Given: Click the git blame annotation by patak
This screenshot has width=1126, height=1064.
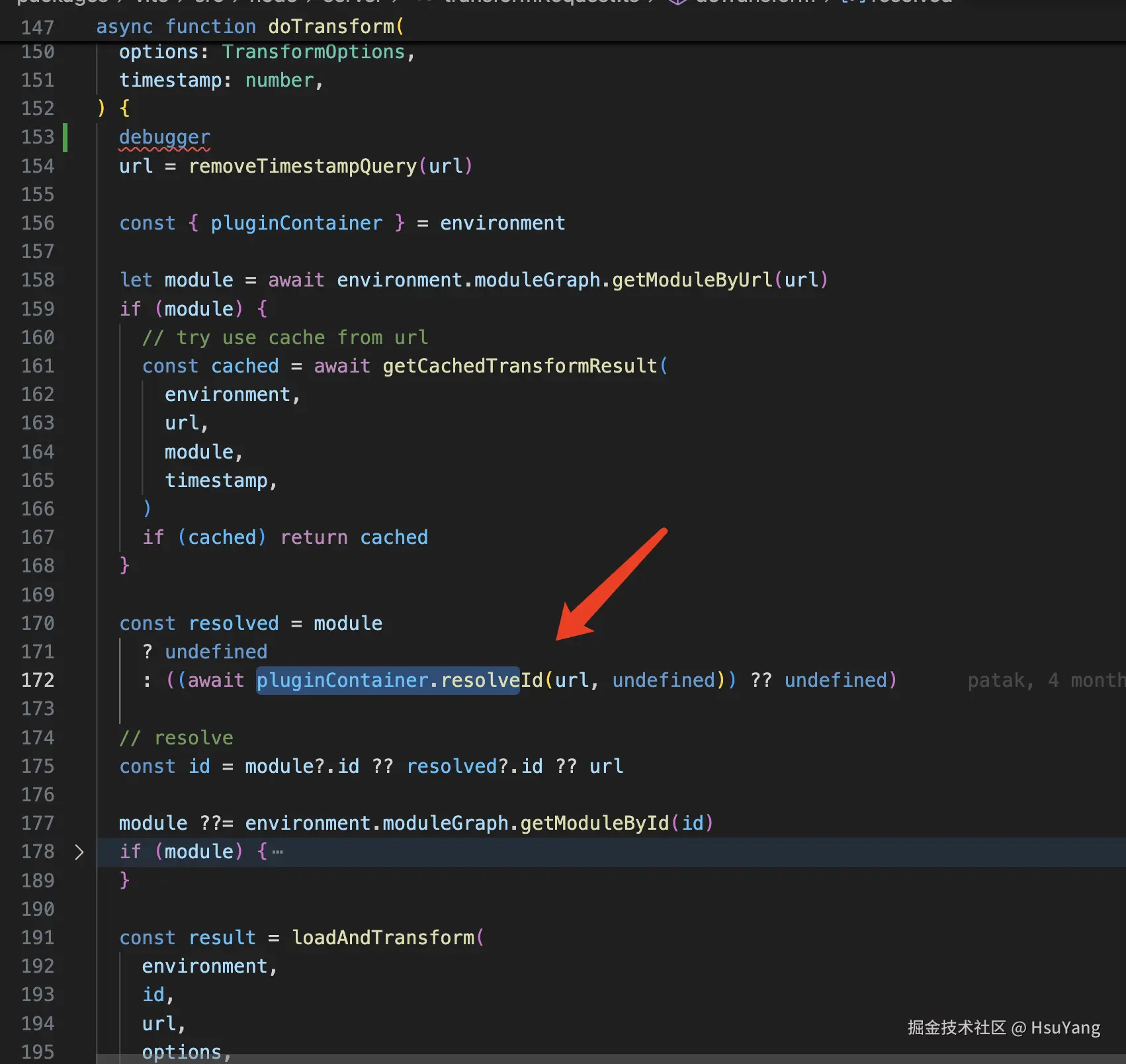Looking at the screenshot, I should tap(1046, 680).
